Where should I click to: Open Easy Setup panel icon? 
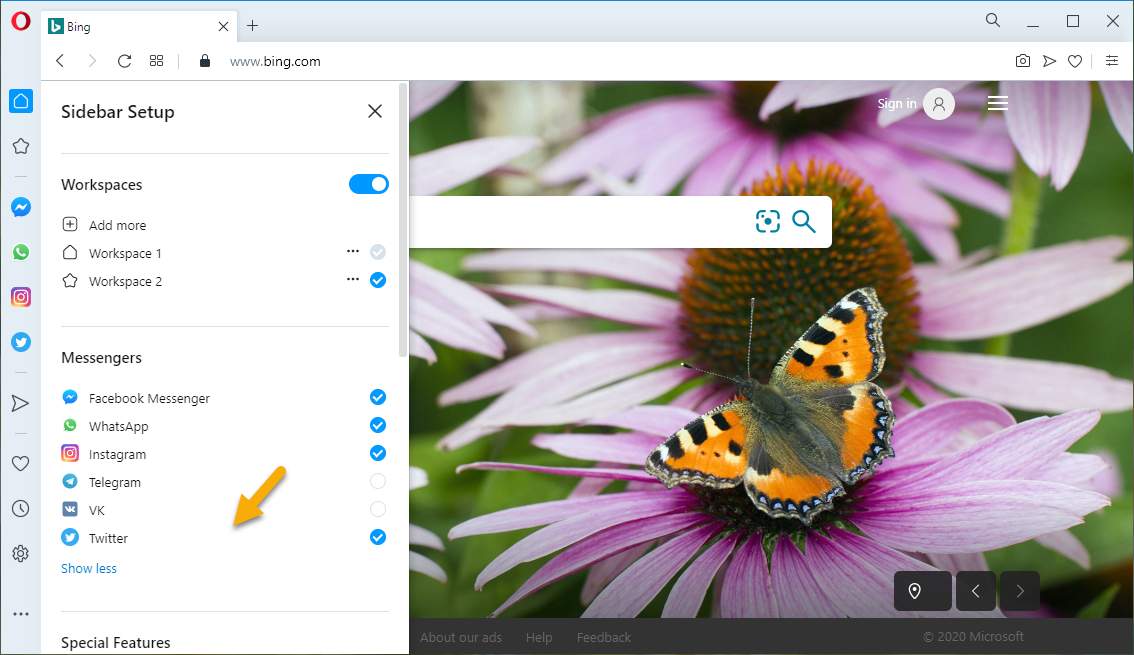[1112, 61]
